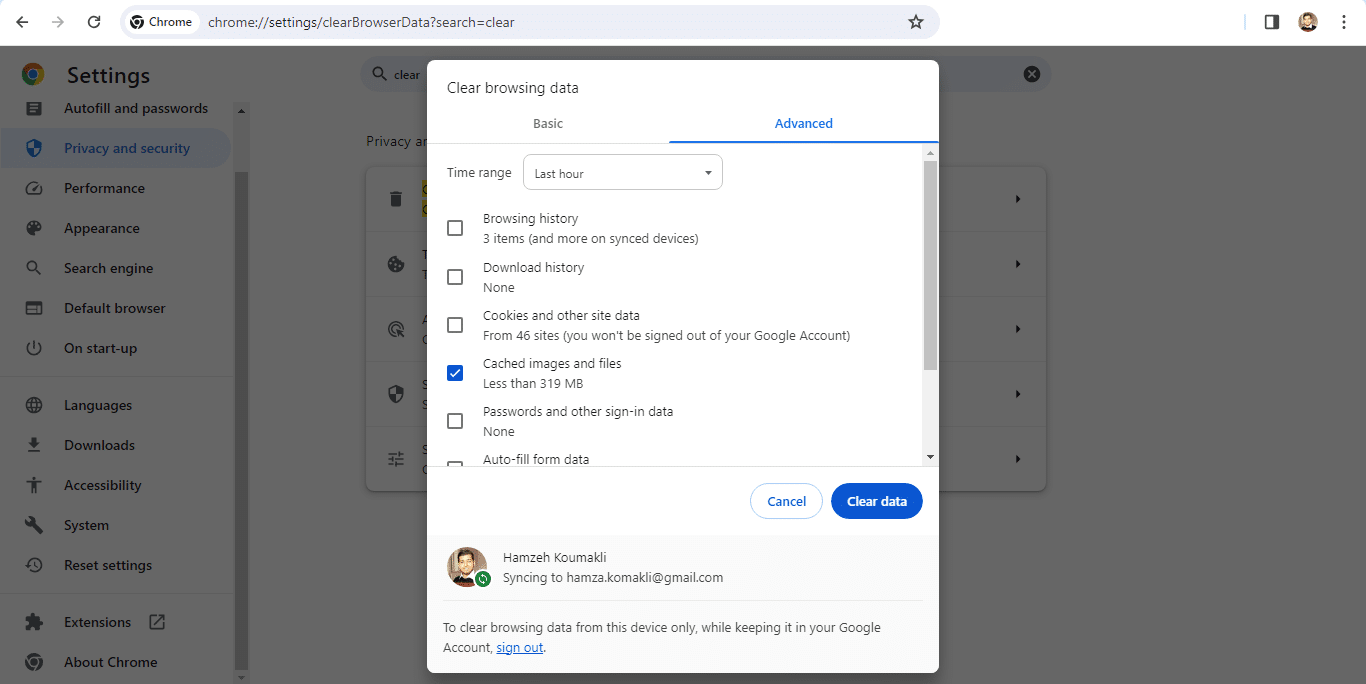
Task: Click the sign out link
Action: point(519,648)
